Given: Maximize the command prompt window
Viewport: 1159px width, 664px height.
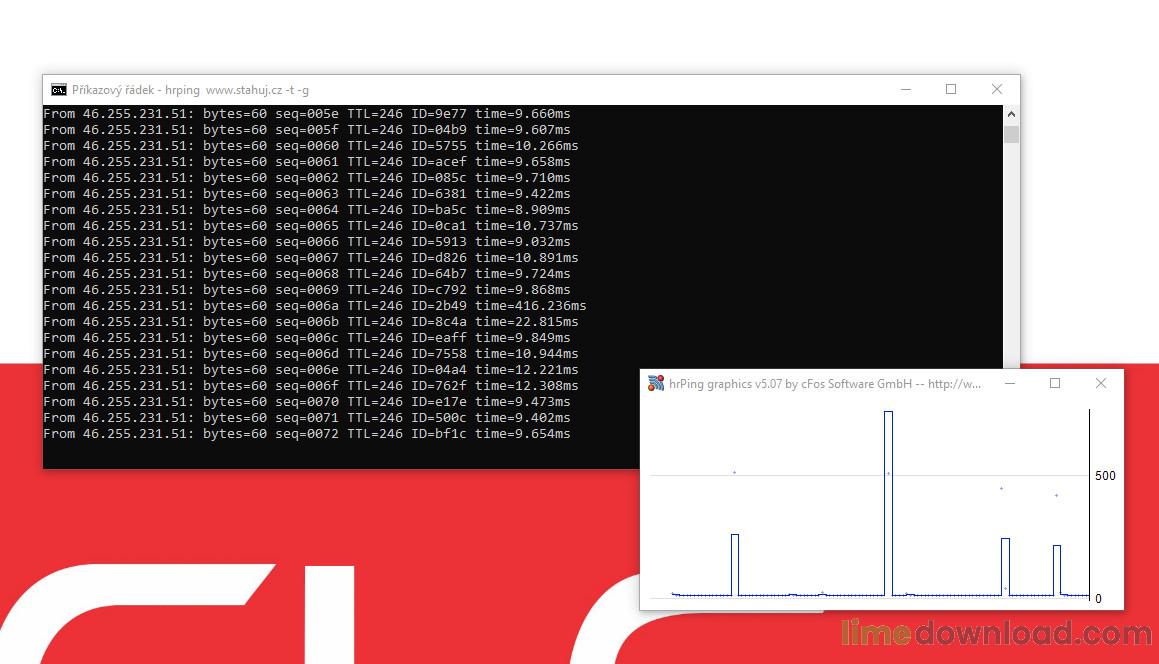Looking at the screenshot, I should point(951,89).
